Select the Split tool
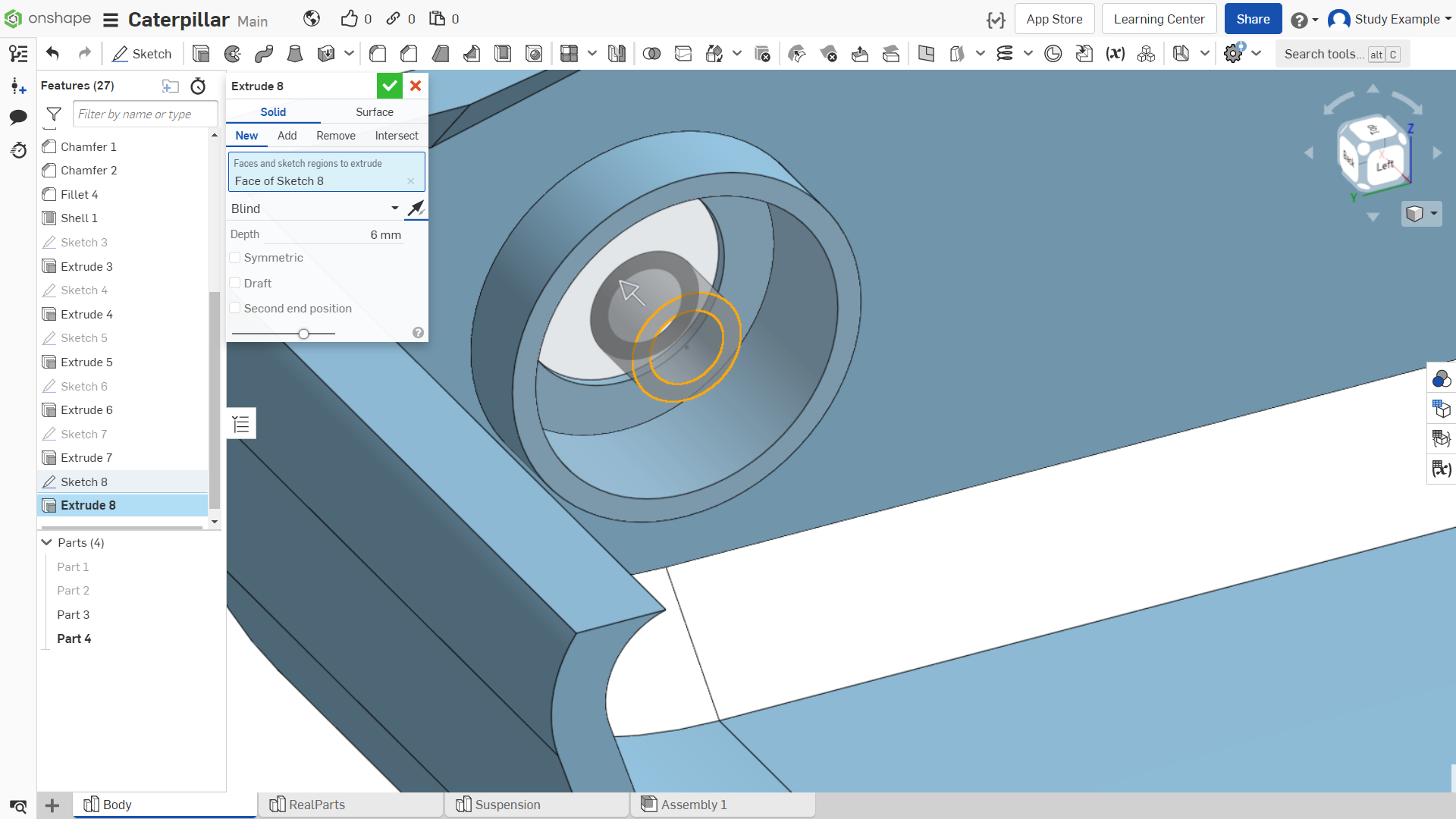 [683, 53]
